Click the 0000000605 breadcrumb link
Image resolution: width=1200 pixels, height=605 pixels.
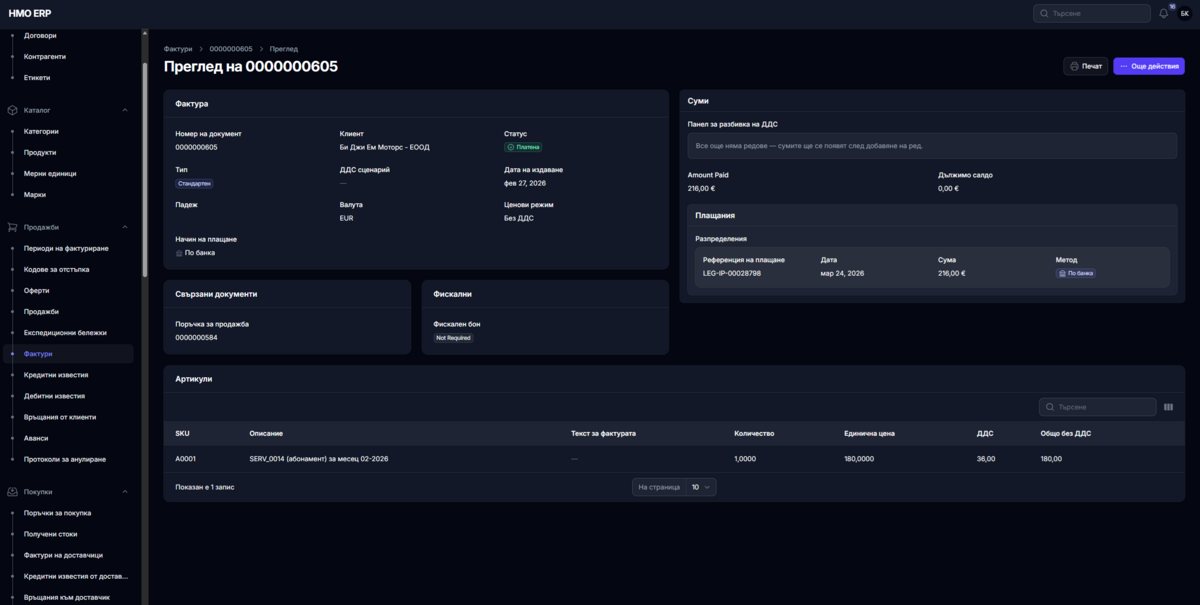[231, 48]
